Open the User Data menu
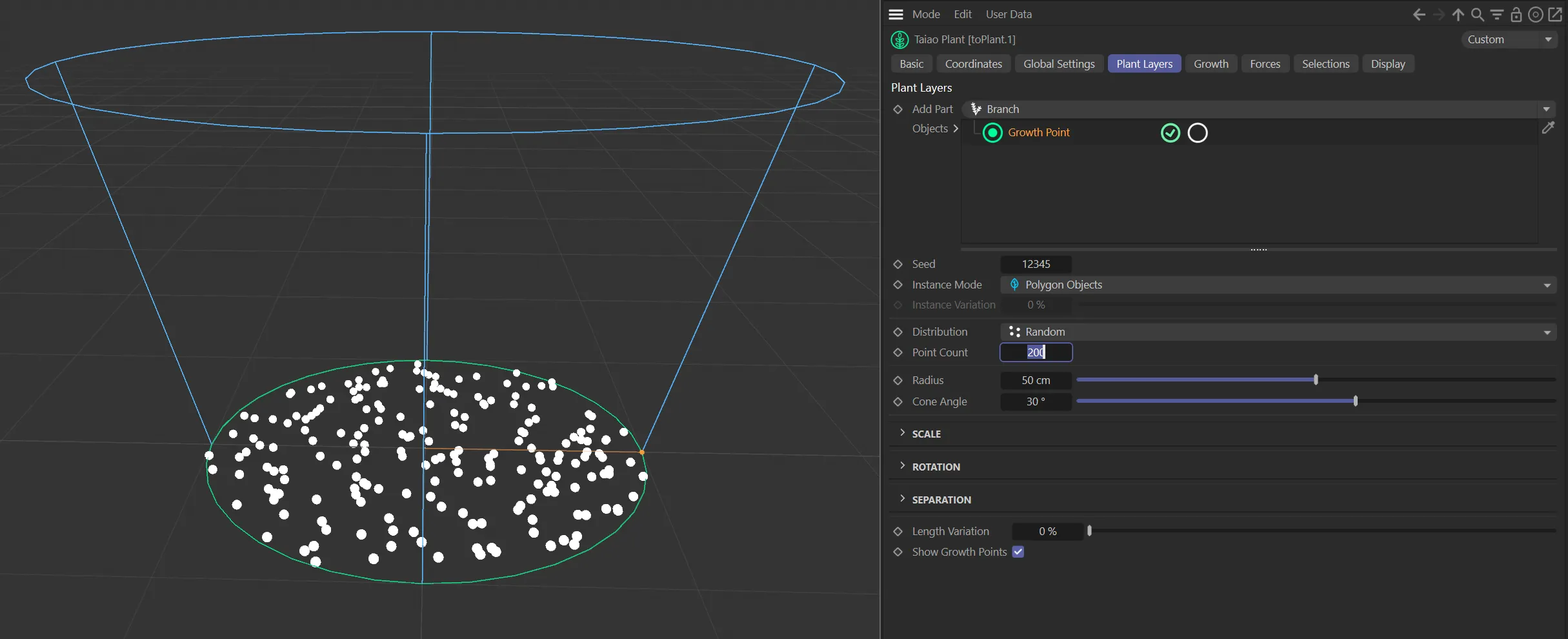The width and height of the screenshot is (1568, 639). [x=1009, y=14]
